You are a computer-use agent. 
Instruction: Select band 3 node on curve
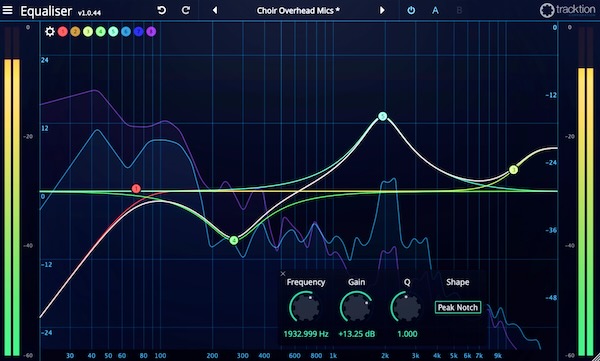click(514, 170)
